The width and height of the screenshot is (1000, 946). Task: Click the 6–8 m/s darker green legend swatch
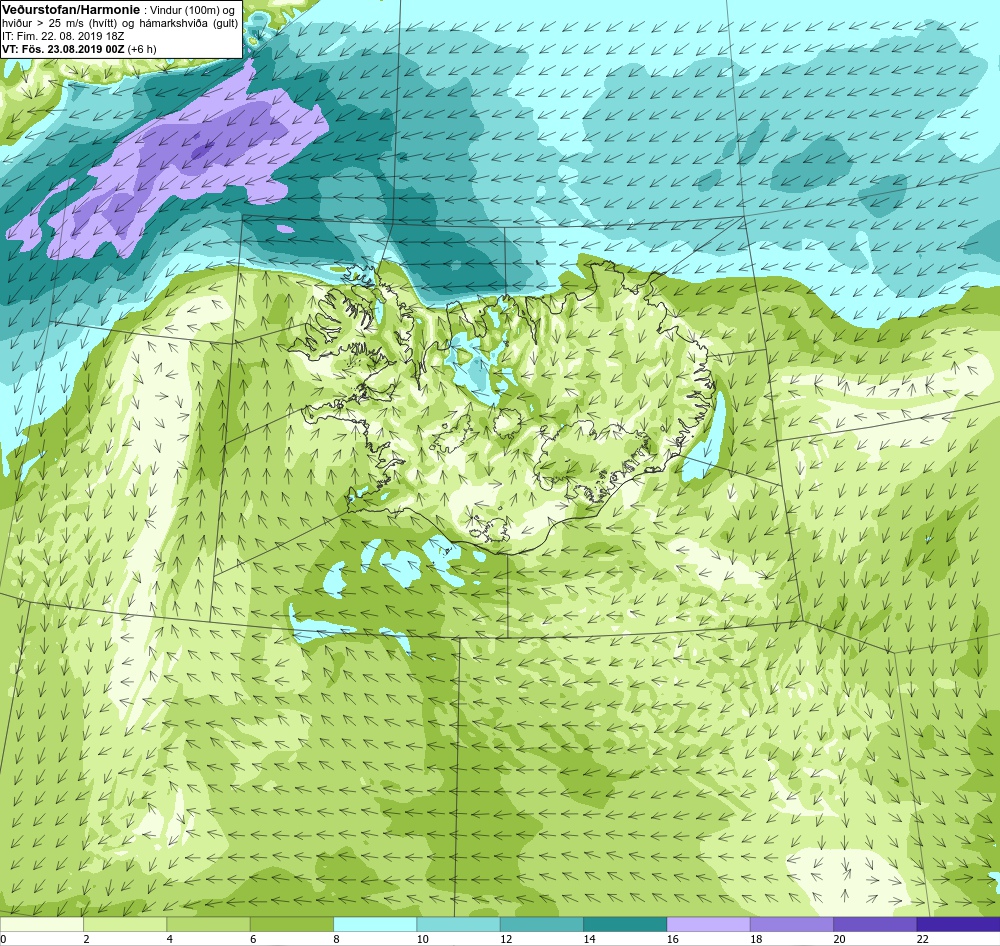(x=291, y=924)
